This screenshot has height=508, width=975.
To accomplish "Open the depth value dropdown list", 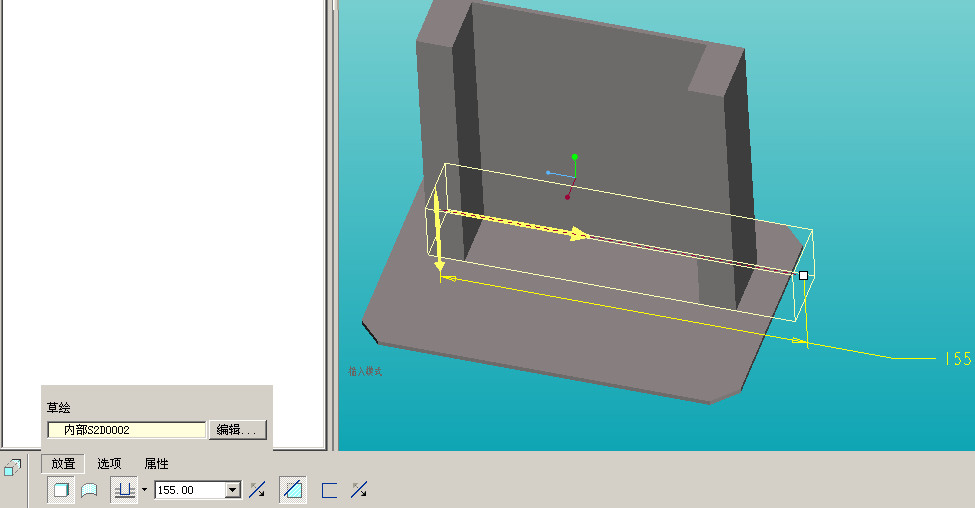I will pos(233,490).
